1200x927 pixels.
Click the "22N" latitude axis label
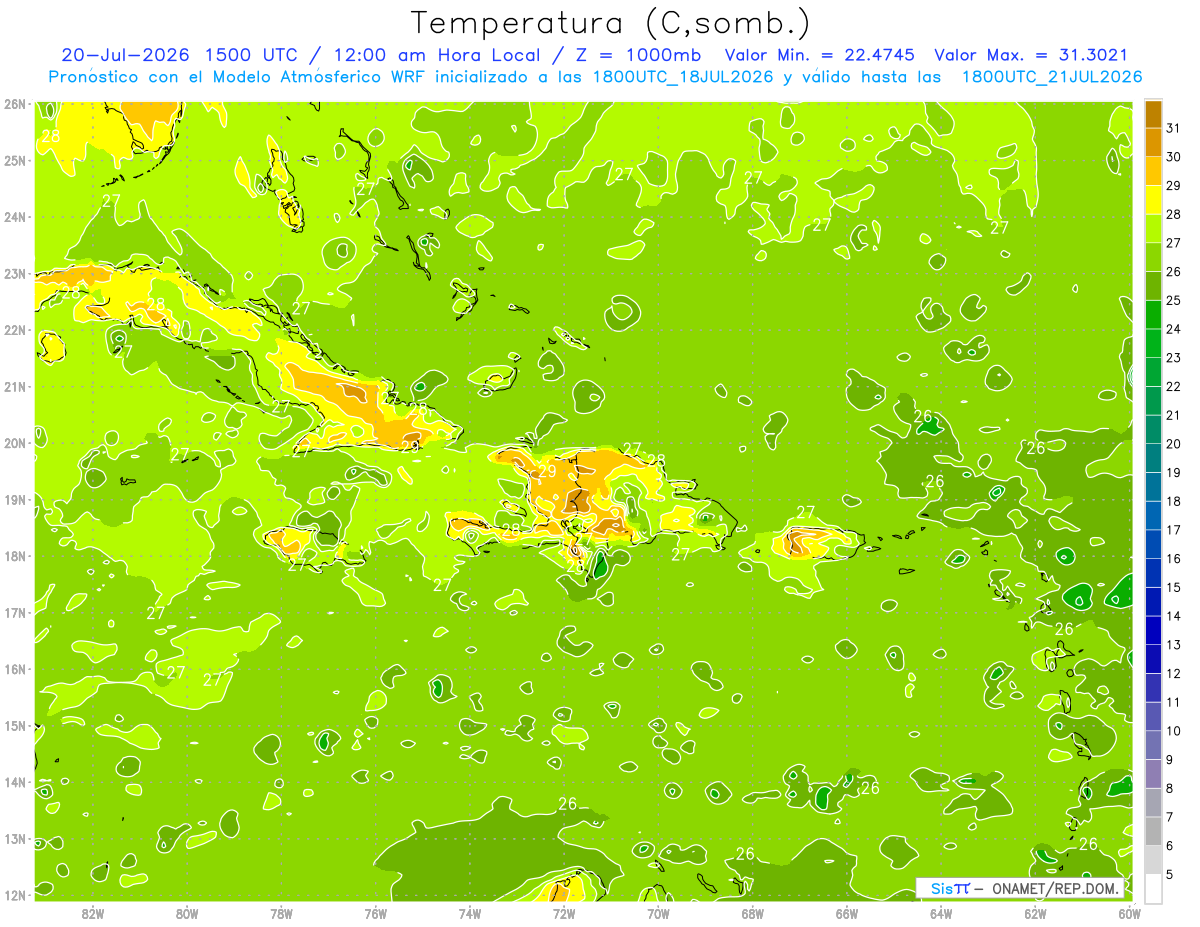14,329
